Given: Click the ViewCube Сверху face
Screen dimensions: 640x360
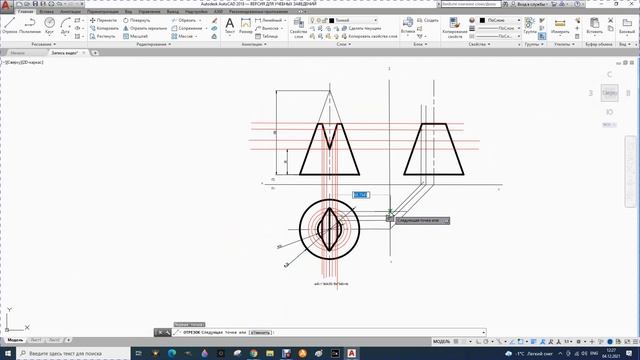Looking at the screenshot, I should (x=609, y=93).
